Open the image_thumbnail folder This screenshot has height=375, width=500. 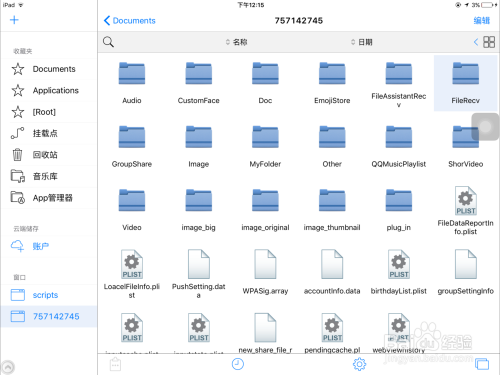coord(332,210)
